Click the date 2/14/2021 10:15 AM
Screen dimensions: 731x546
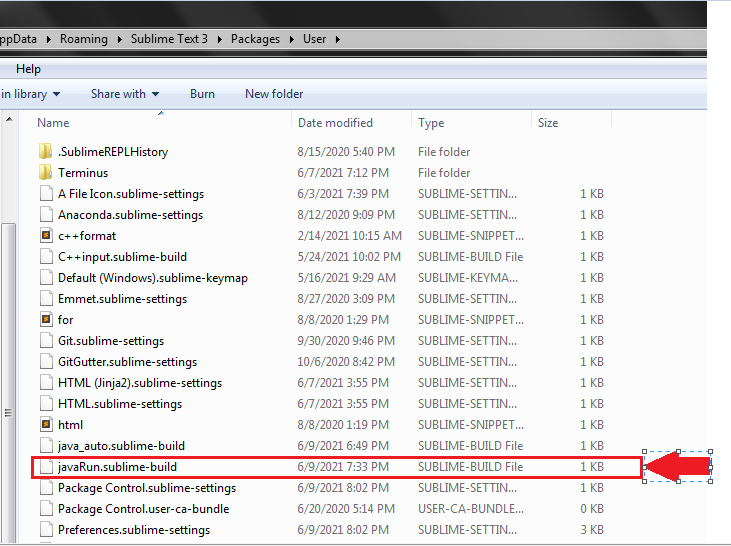350,236
